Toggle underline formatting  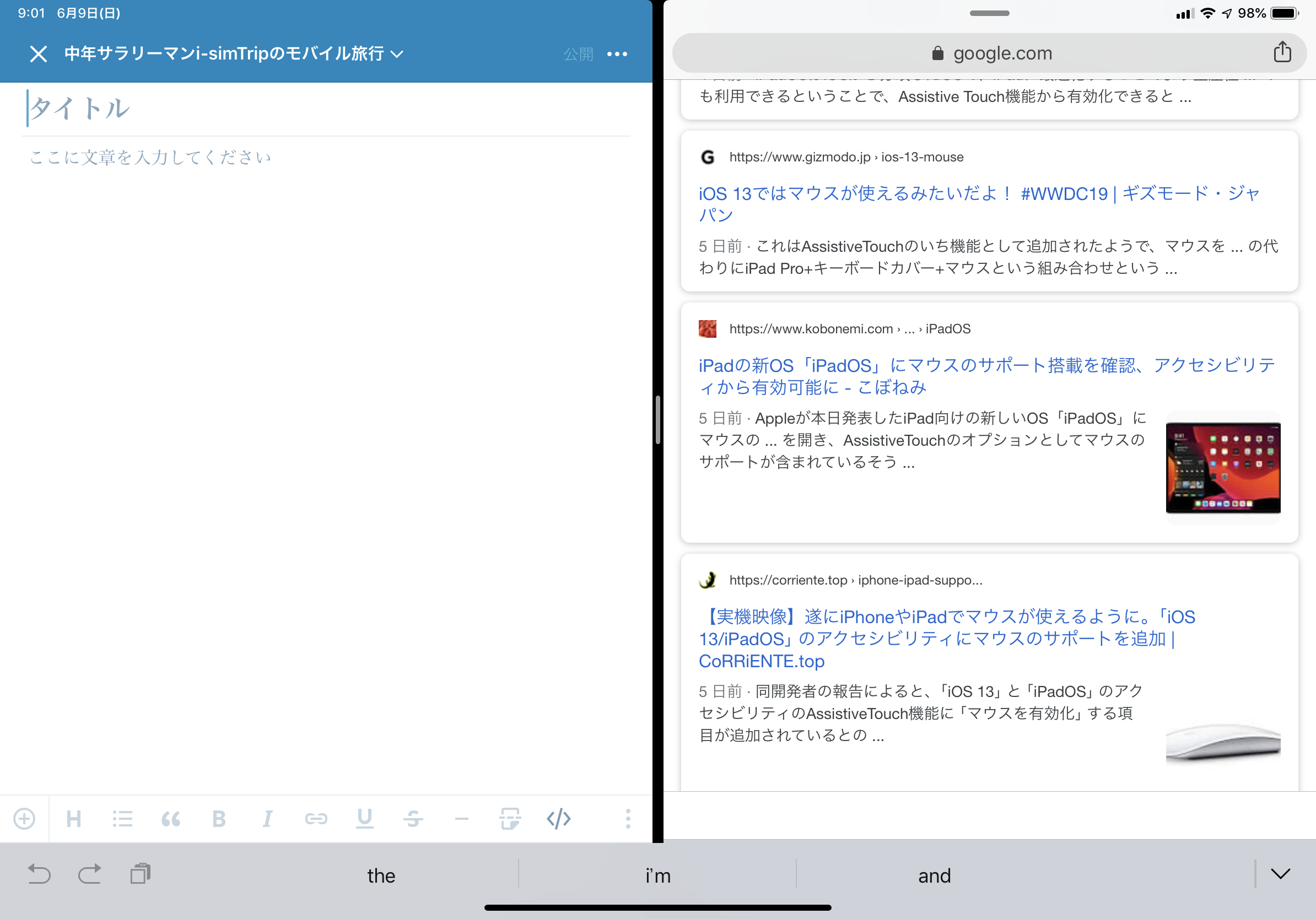(364, 819)
